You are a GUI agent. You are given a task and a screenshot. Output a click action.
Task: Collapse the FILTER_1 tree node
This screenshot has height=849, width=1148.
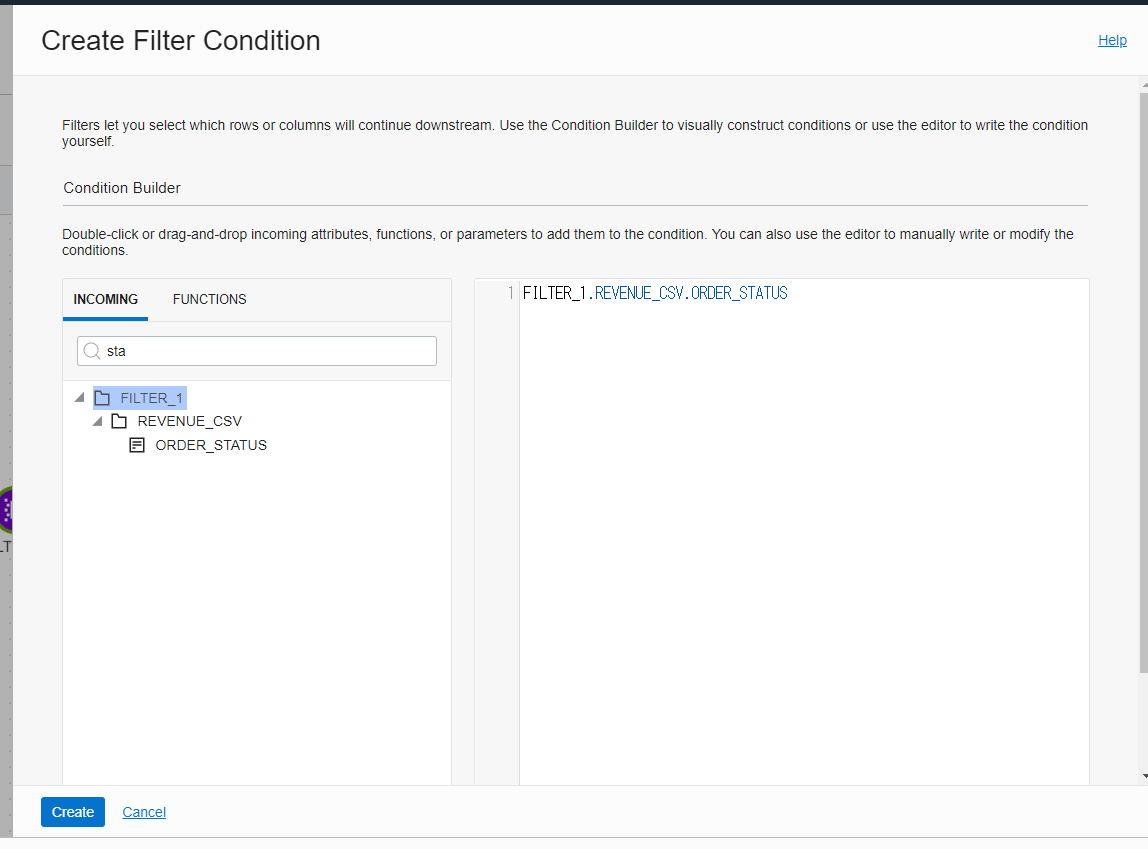(x=80, y=397)
